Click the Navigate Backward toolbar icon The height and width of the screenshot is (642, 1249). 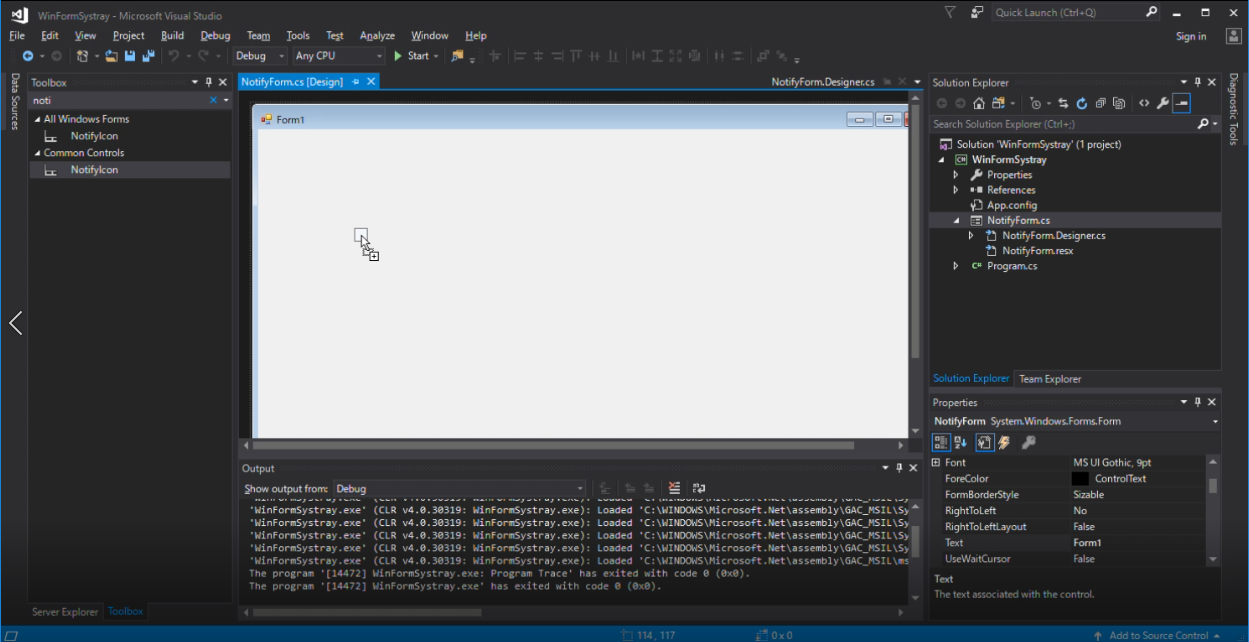coord(28,56)
